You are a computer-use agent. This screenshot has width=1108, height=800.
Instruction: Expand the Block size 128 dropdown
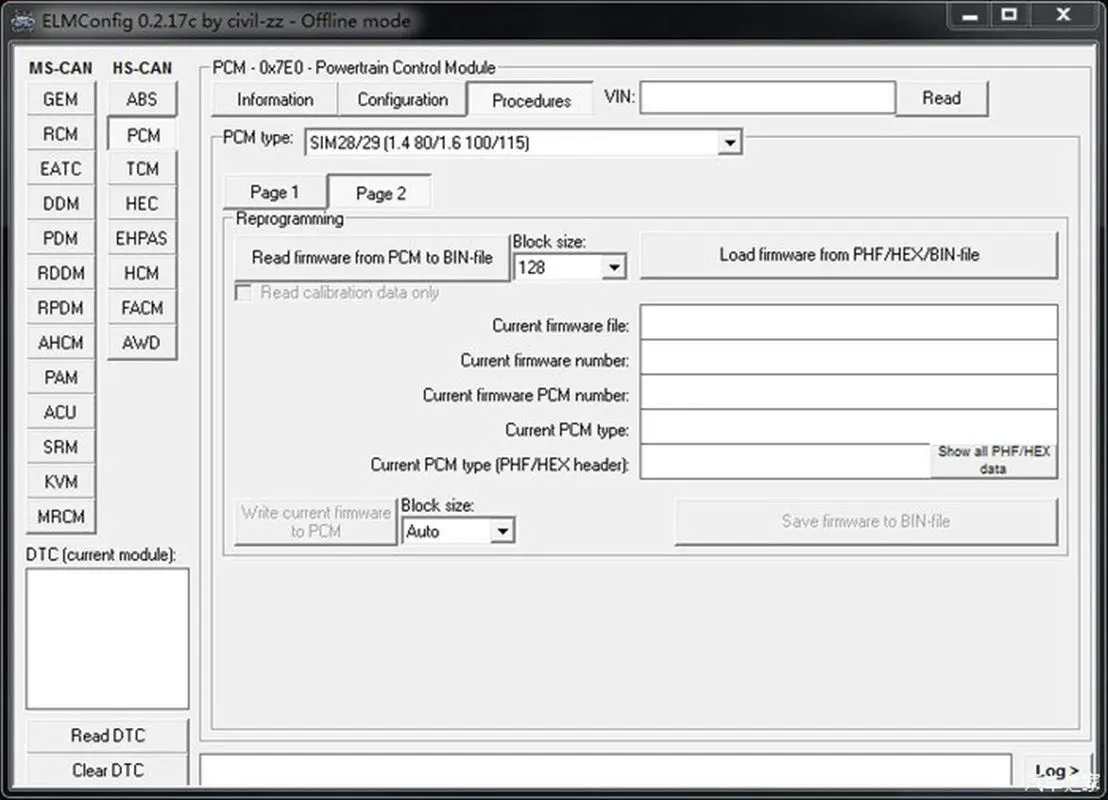(x=614, y=267)
